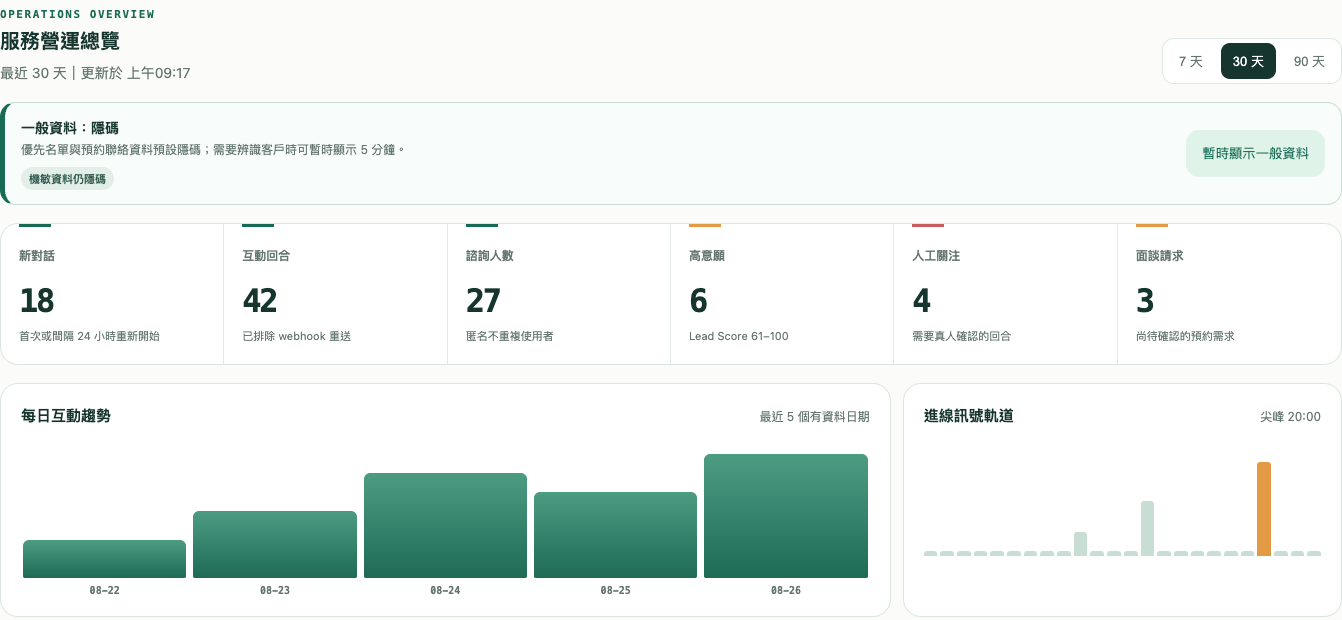
Task: Click the 08-26 date label
Action: [786, 591]
